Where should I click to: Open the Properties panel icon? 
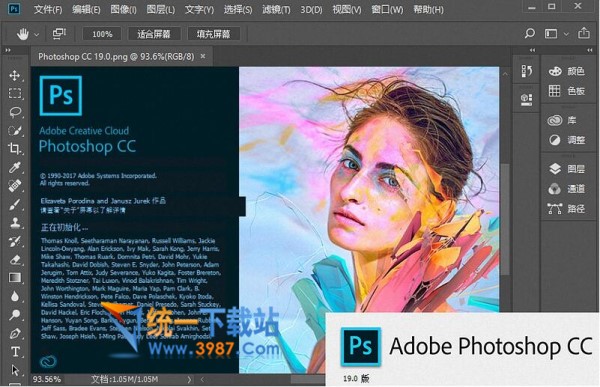pyautogui.click(x=526, y=99)
